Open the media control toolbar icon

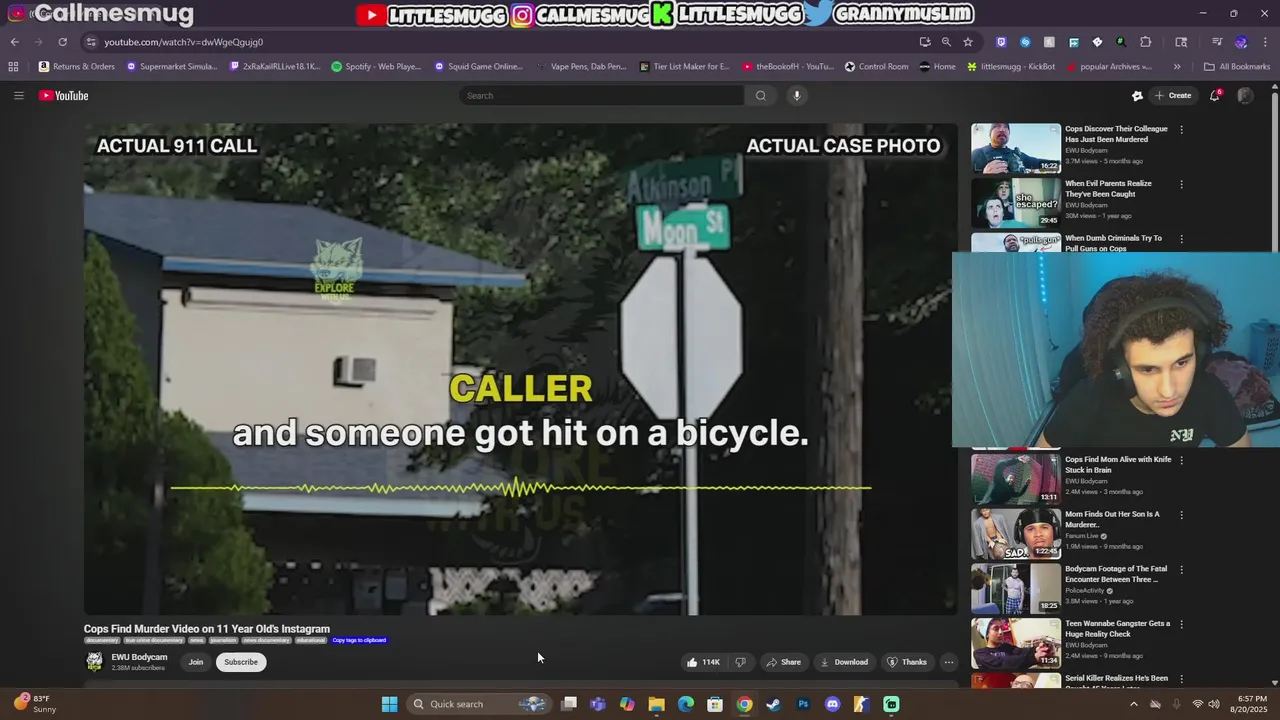(1217, 42)
